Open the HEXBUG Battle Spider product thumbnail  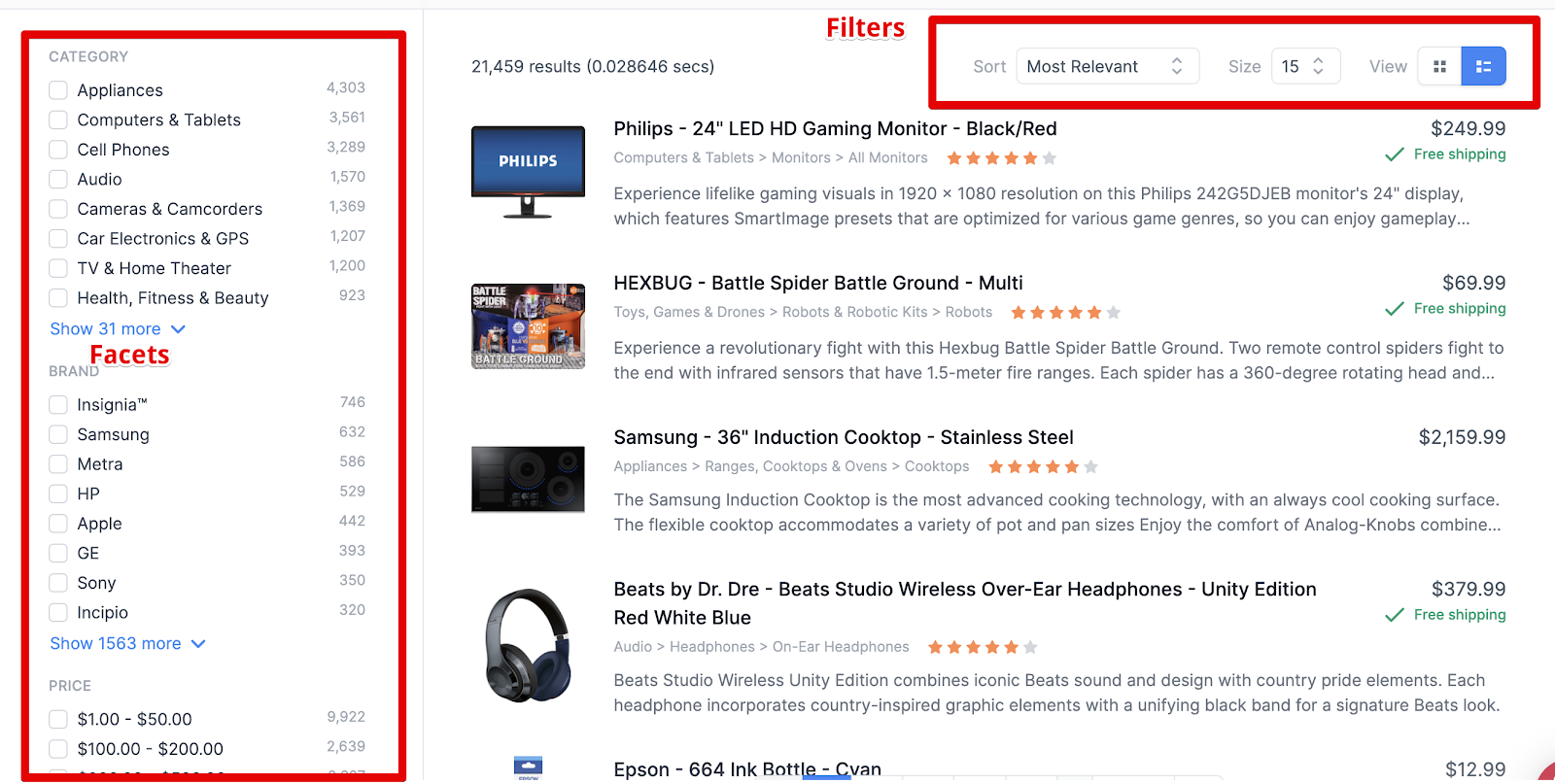[528, 326]
